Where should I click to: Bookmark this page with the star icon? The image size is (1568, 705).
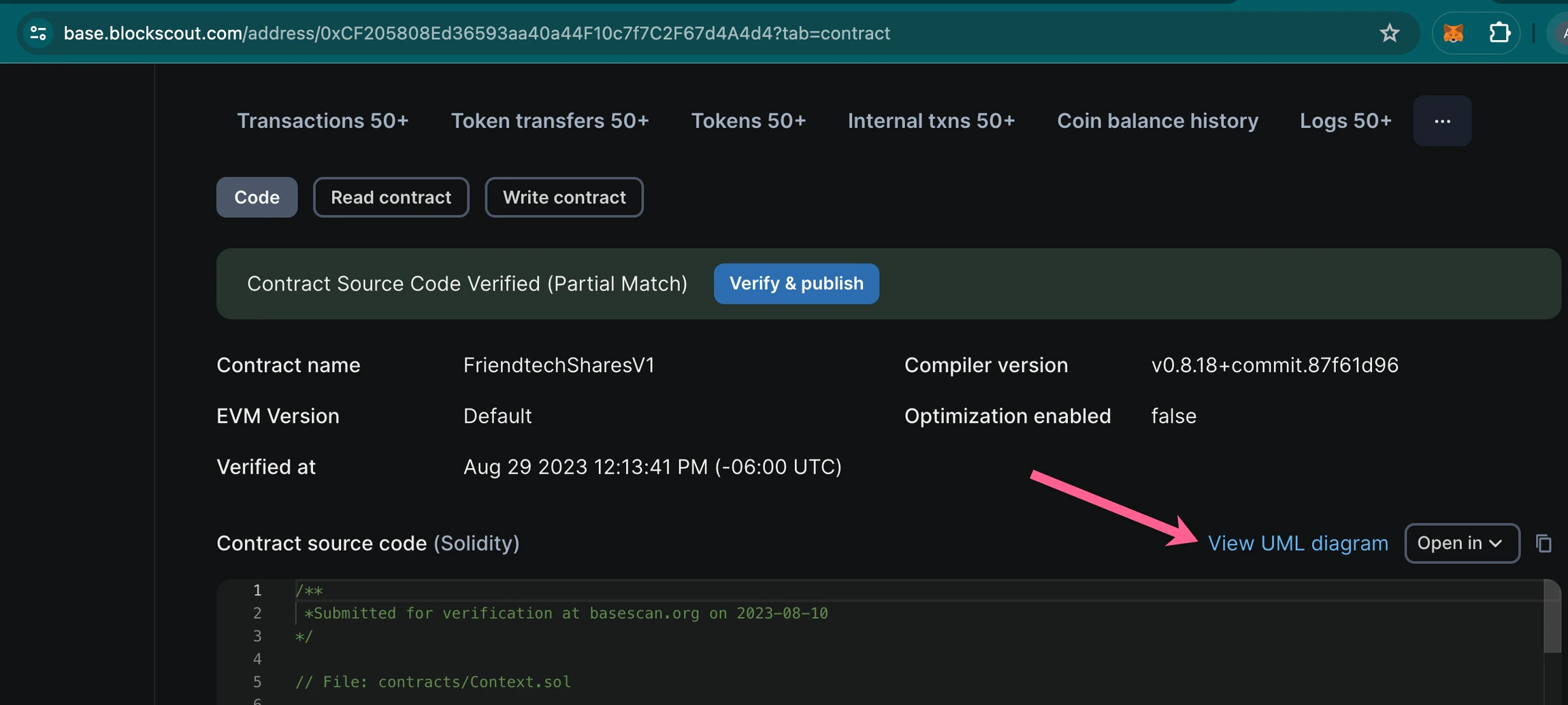click(x=1389, y=33)
